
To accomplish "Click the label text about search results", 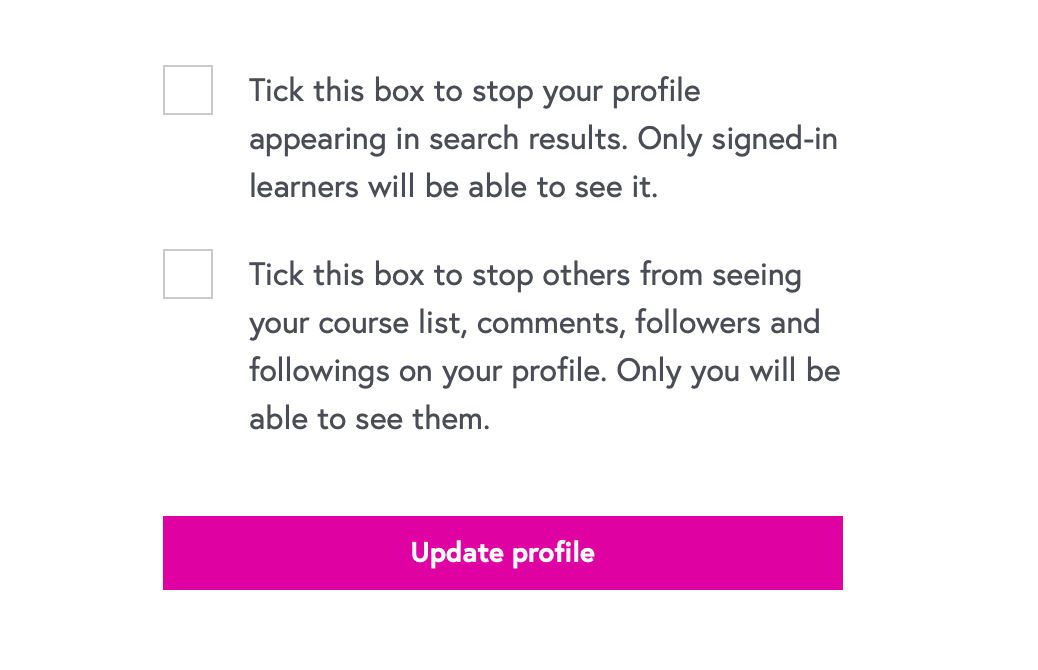I will (543, 138).
